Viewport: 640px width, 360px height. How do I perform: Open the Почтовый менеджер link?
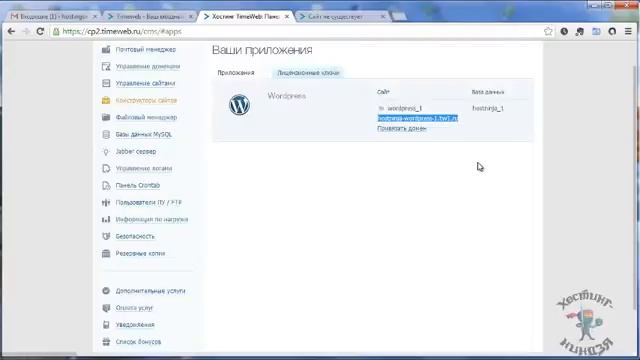(x=146, y=49)
